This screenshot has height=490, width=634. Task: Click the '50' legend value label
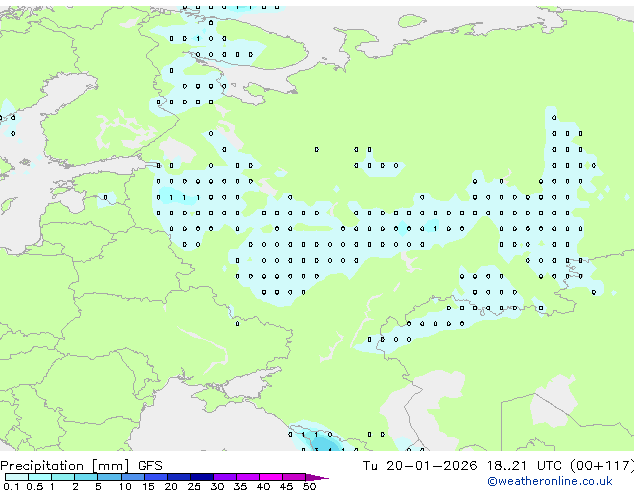click(x=309, y=486)
